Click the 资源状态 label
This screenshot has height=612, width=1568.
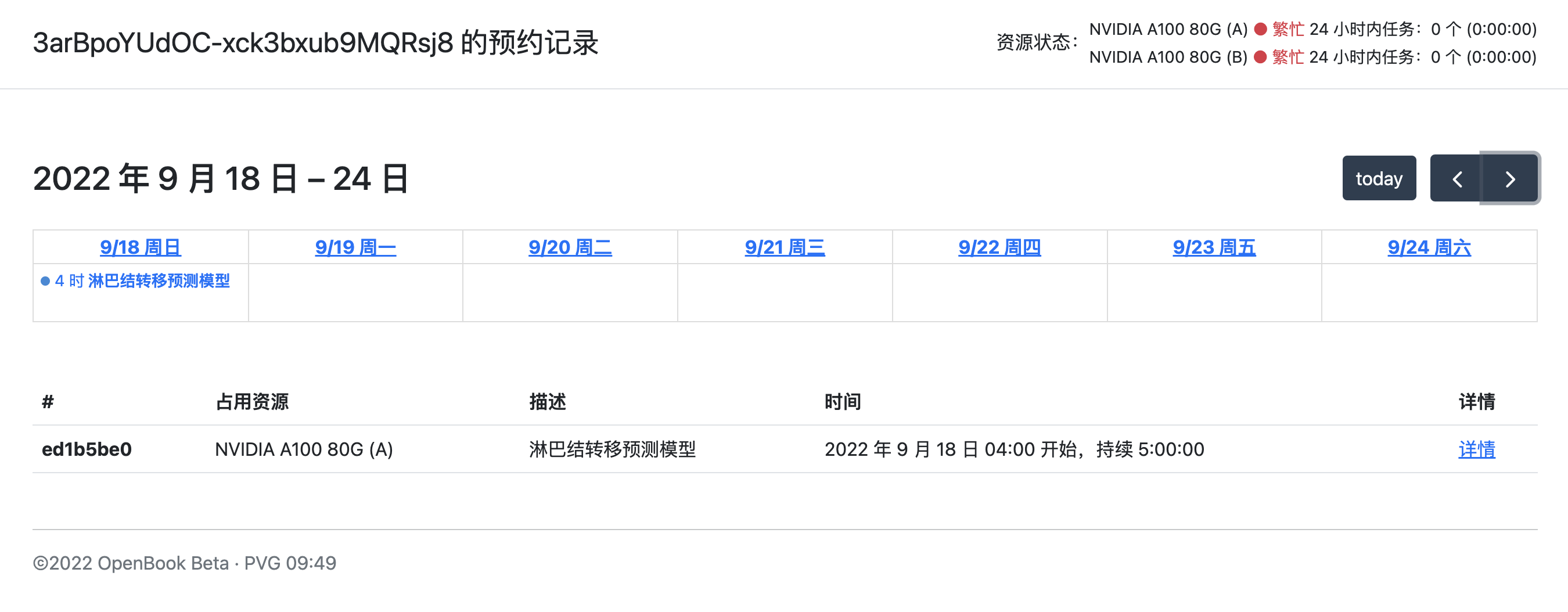coord(1037,42)
